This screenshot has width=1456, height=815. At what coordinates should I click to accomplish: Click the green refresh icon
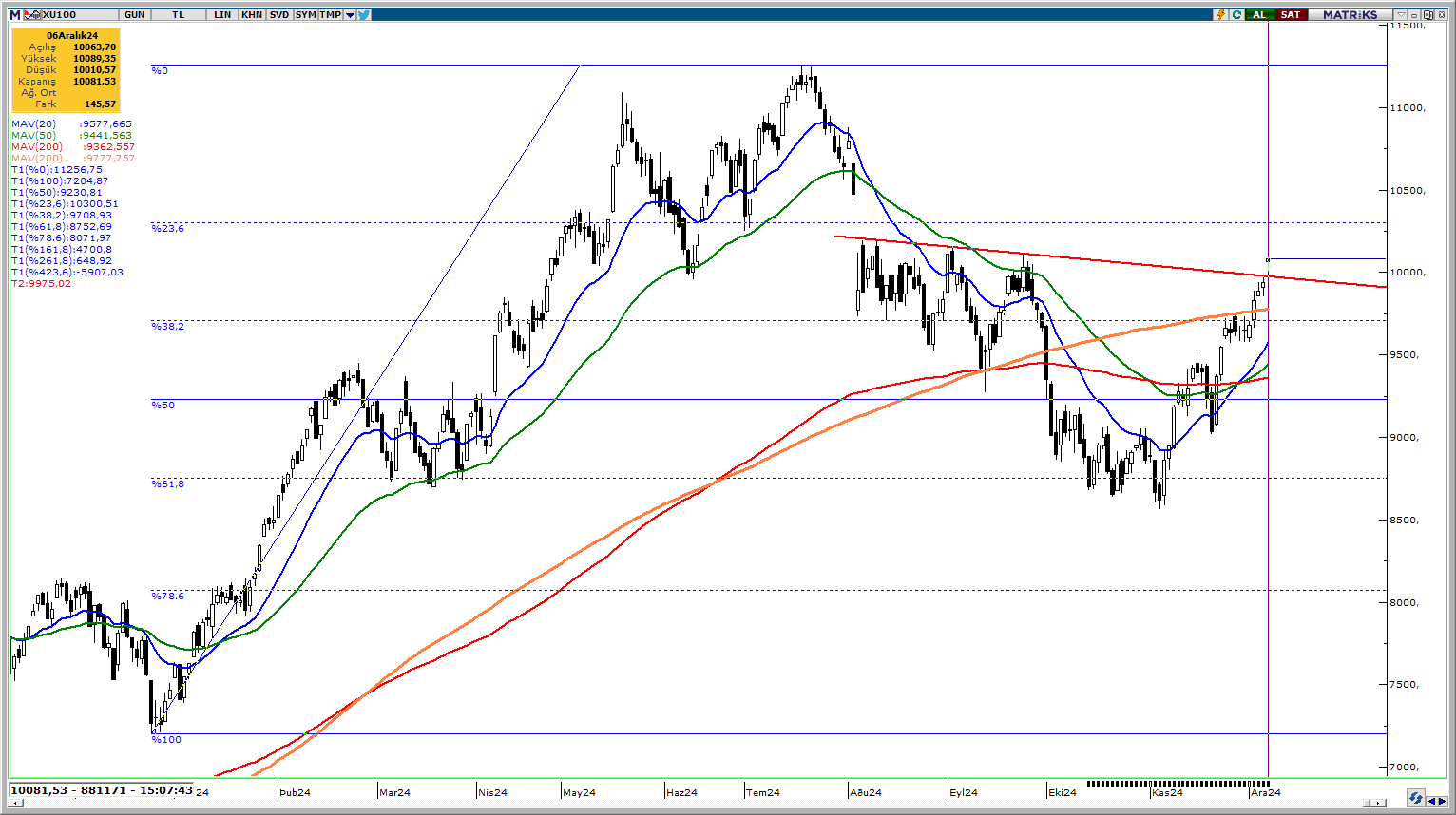(x=1236, y=14)
